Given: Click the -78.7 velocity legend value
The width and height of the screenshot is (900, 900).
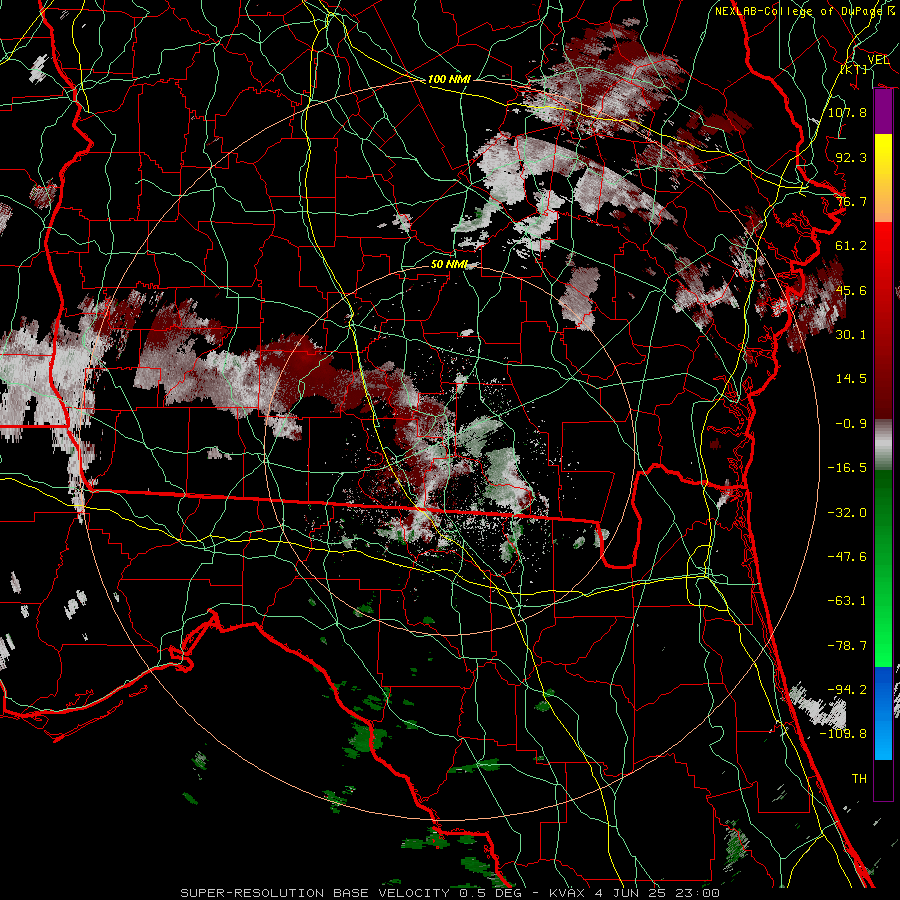Looking at the screenshot, I should point(847,646).
